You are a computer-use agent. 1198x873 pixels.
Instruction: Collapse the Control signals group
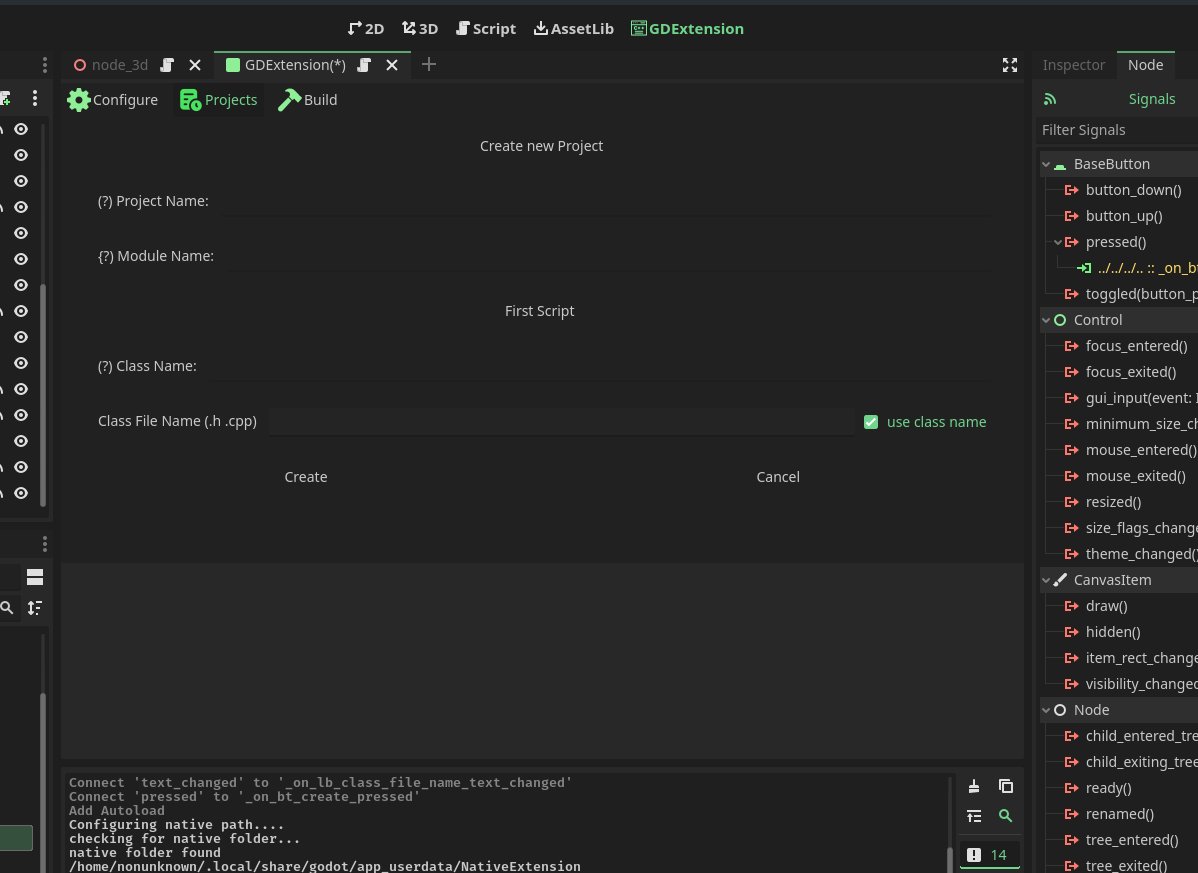[1046, 320]
